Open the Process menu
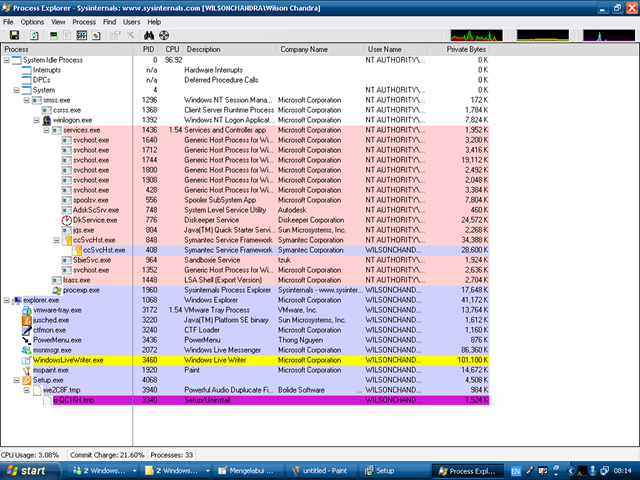 [85, 21]
